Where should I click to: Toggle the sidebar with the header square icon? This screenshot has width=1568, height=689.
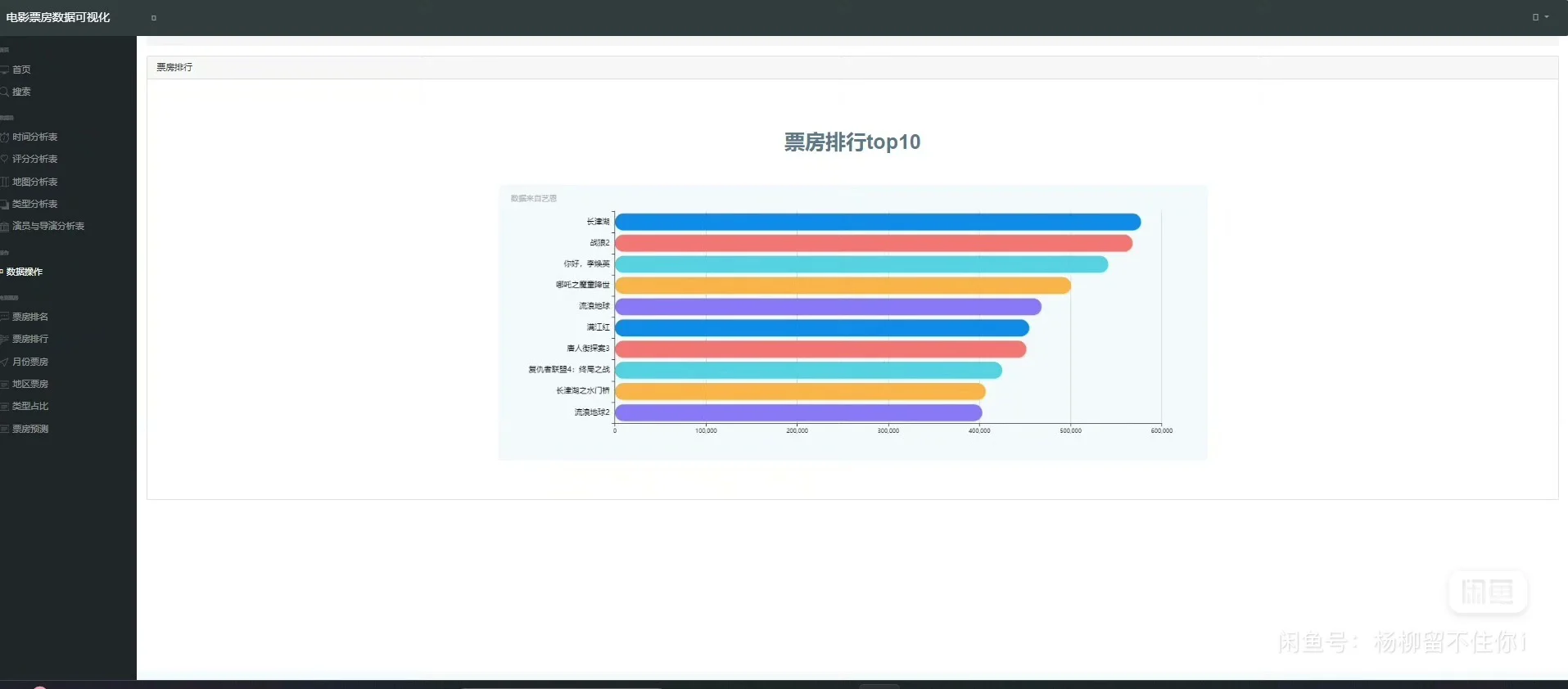[x=154, y=18]
